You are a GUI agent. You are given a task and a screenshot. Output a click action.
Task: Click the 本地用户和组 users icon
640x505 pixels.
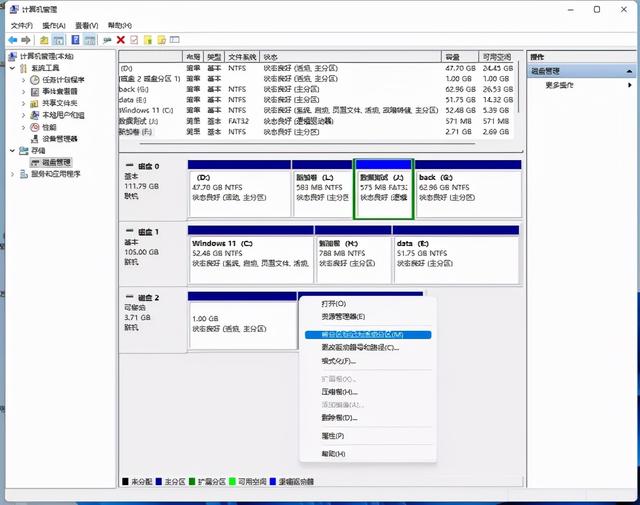click(35, 115)
